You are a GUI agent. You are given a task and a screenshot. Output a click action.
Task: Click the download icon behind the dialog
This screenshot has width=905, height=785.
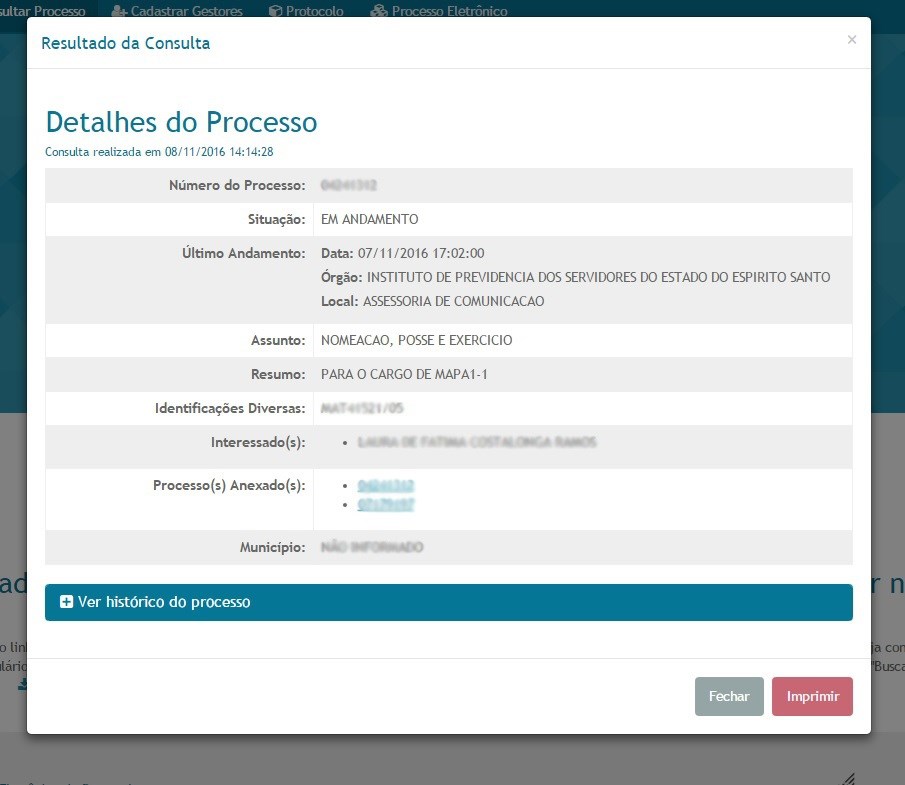(22, 684)
